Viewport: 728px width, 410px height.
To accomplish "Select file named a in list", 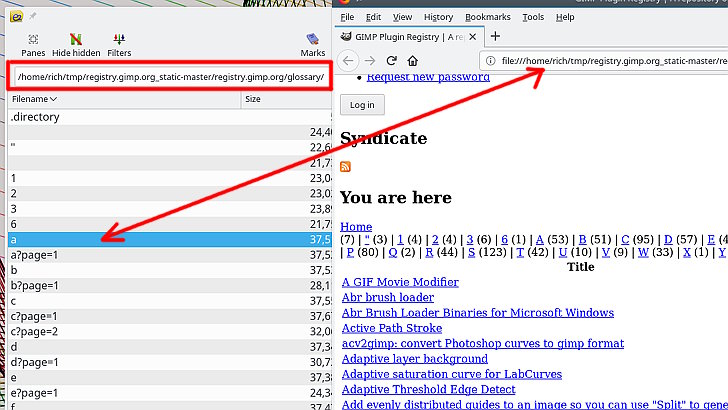I will (169, 240).
